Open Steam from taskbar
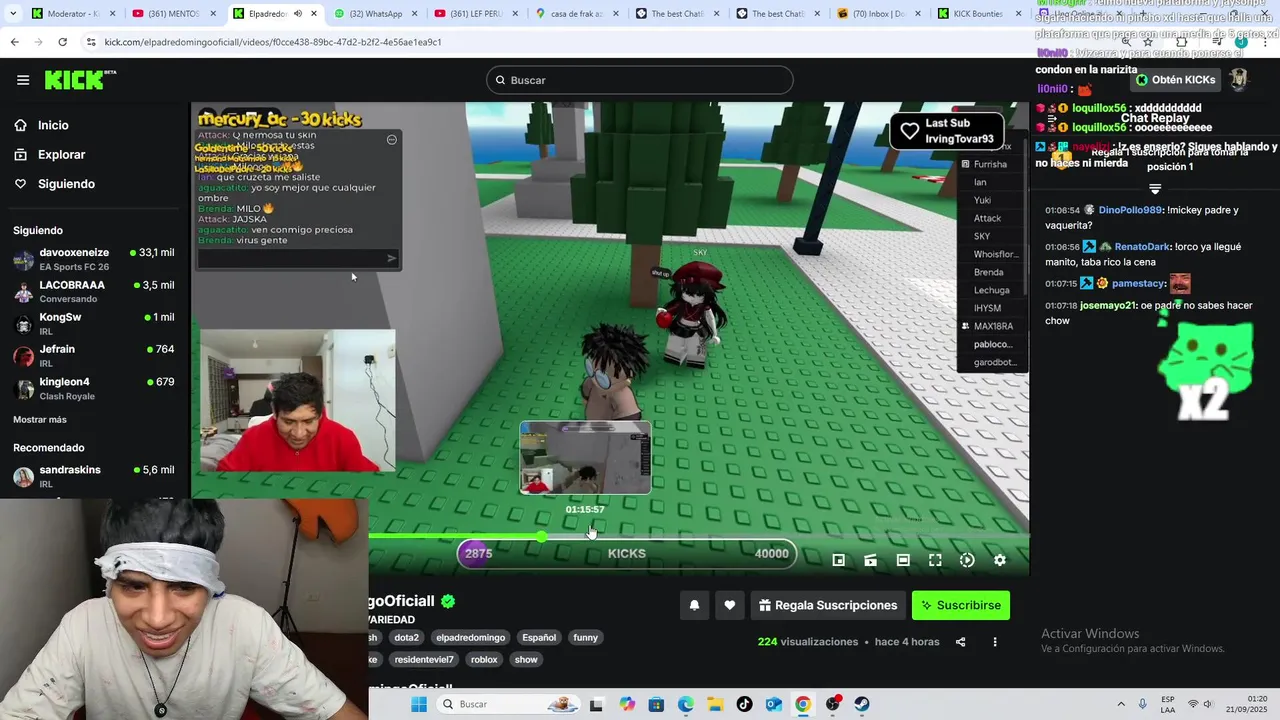Screen dimensions: 1280x720 (862, 704)
